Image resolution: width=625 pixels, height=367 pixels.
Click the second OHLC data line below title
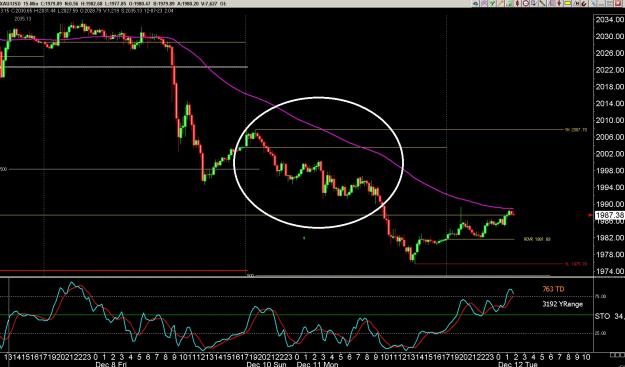click(x=86, y=10)
